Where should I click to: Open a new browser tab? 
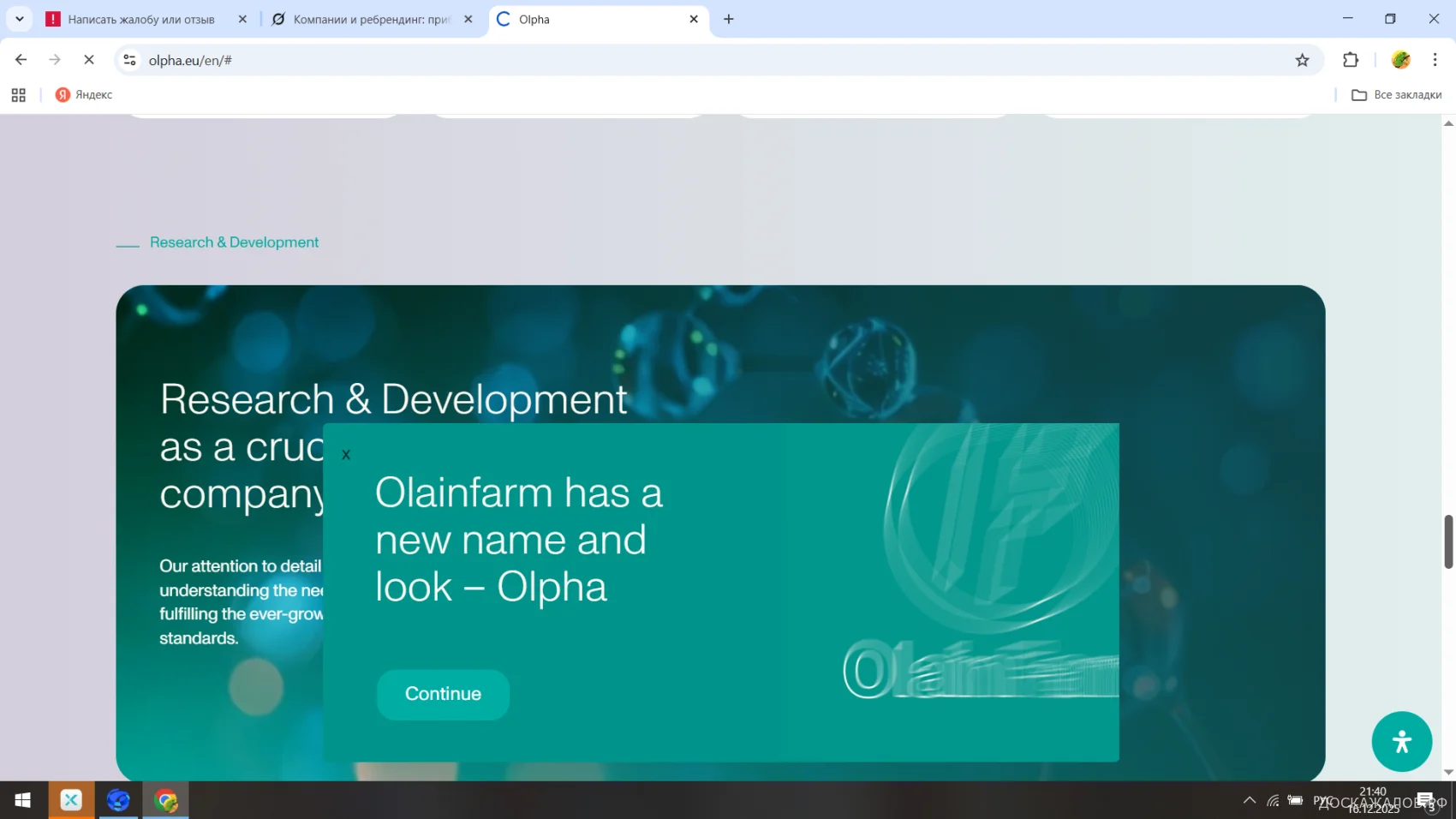coord(729,19)
